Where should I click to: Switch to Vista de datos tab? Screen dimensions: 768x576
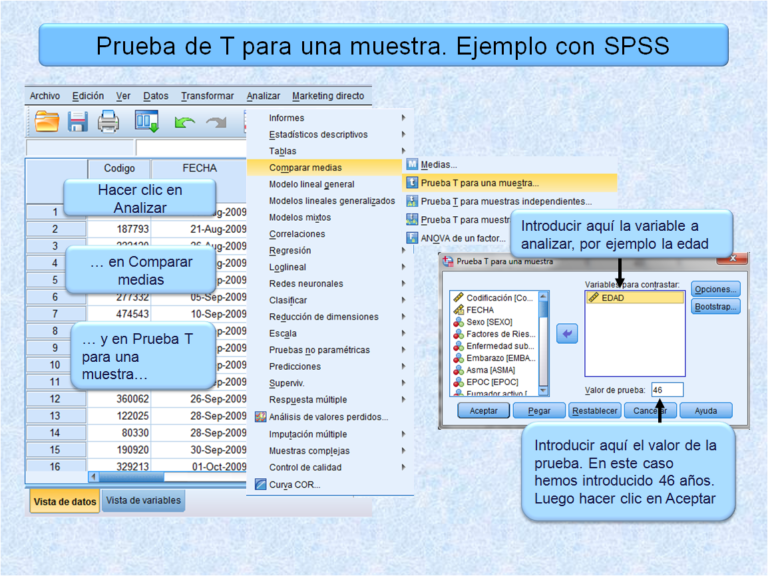[x=65, y=502]
